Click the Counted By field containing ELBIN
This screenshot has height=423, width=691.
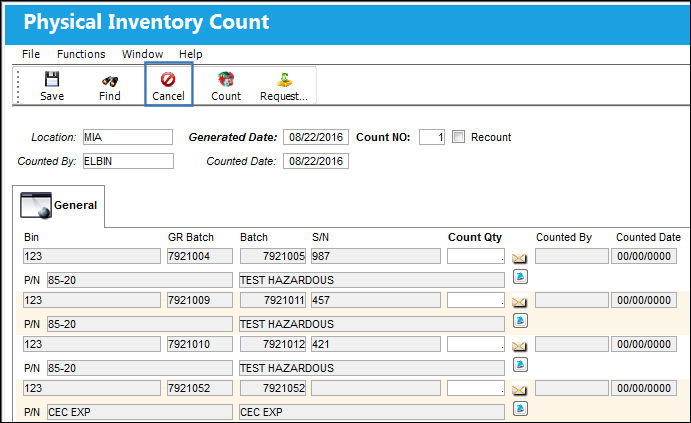[128, 161]
